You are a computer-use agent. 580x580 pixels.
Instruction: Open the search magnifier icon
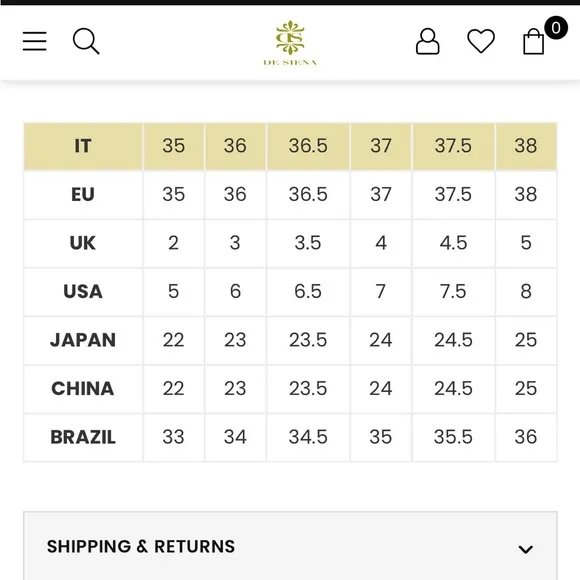[86, 41]
